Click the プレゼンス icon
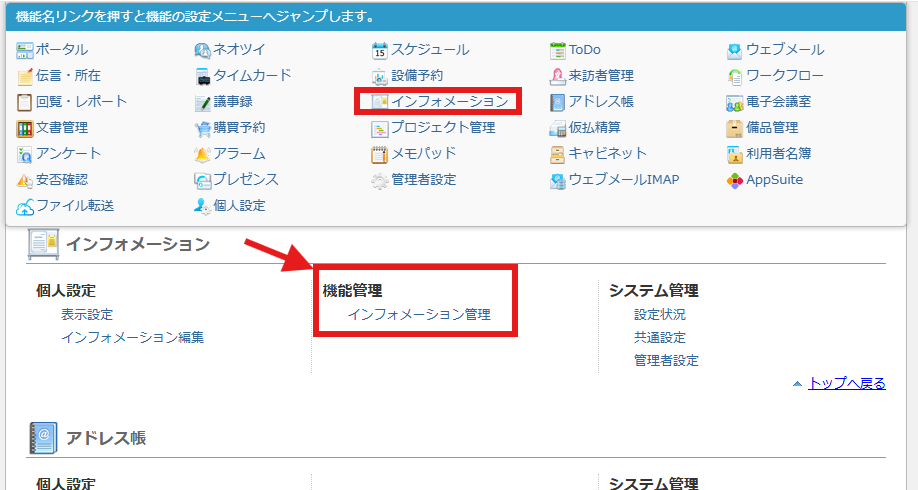 click(203, 180)
